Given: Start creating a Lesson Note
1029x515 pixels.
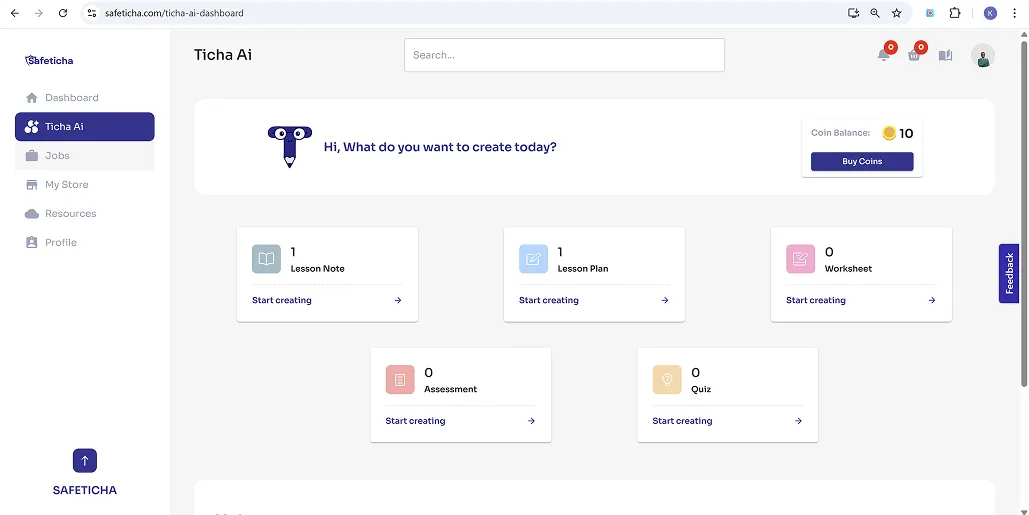Looking at the screenshot, I should pos(282,300).
